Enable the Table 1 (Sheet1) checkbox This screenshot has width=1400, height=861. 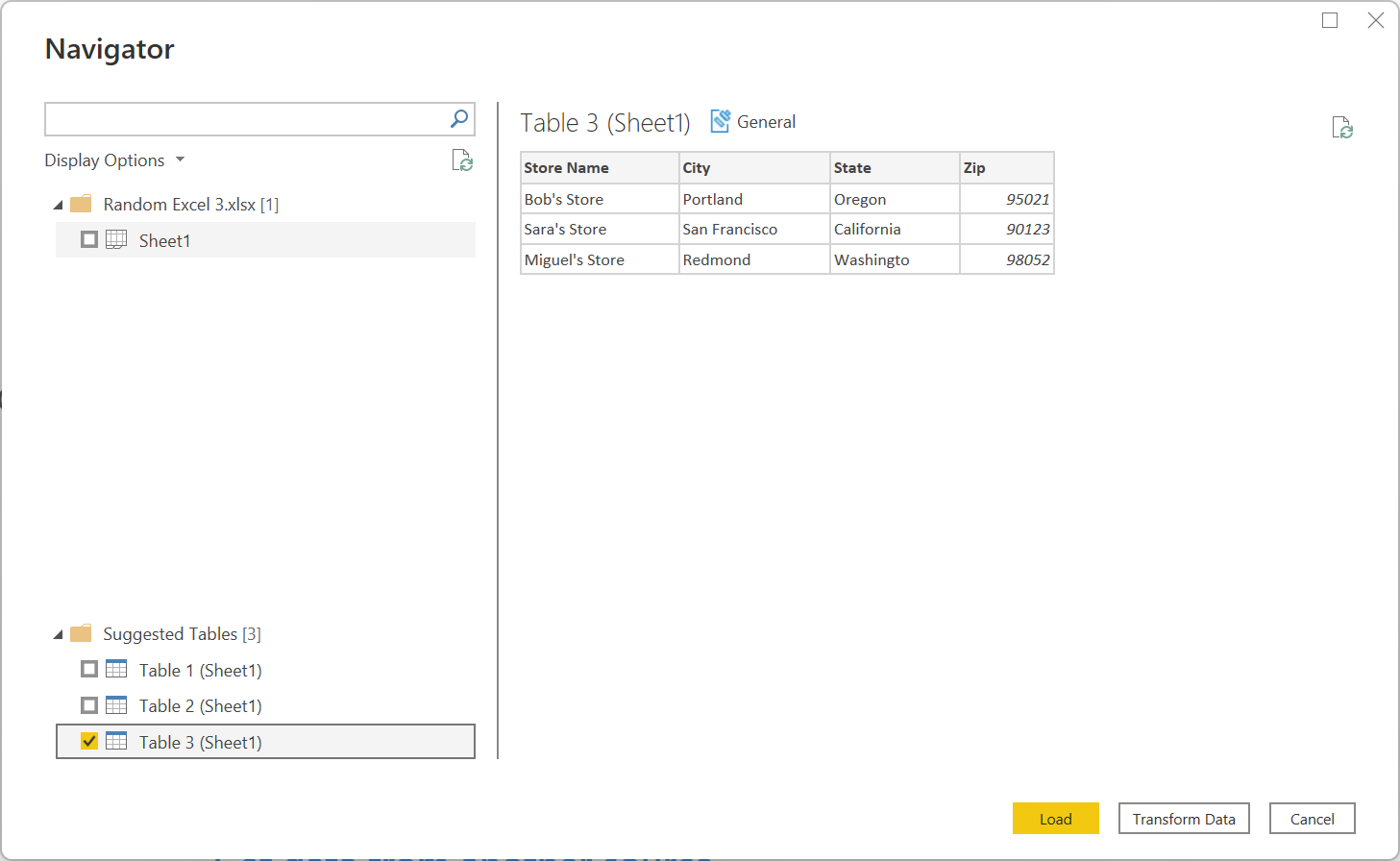point(88,669)
